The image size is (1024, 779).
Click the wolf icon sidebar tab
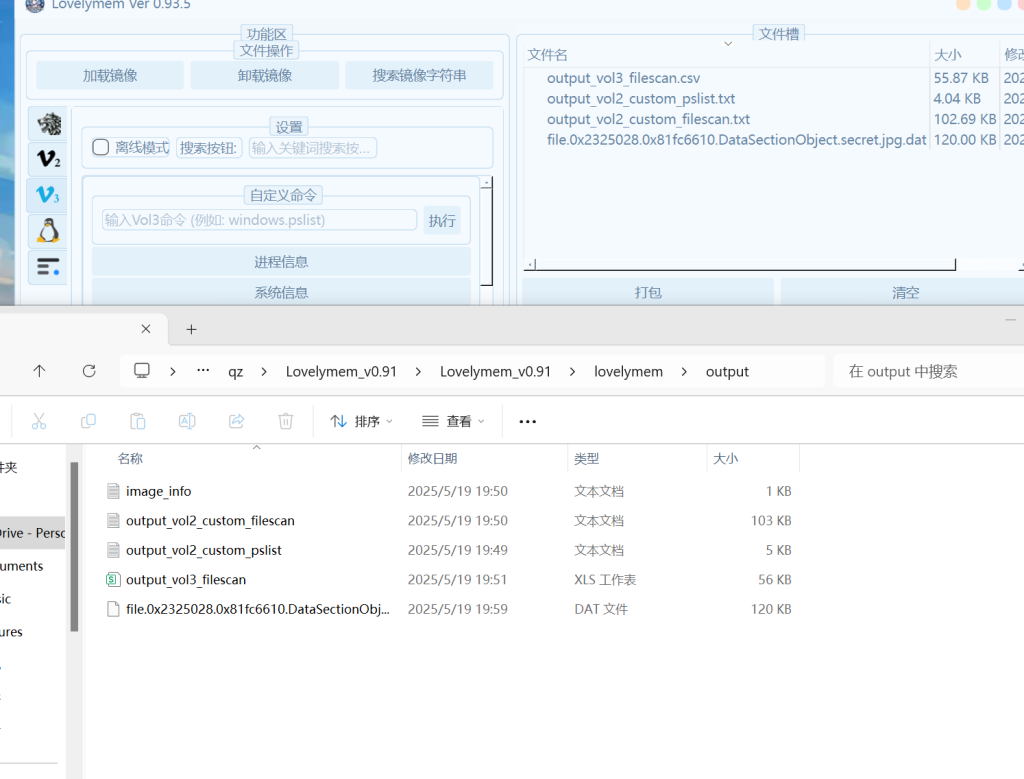[x=48, y=124]
